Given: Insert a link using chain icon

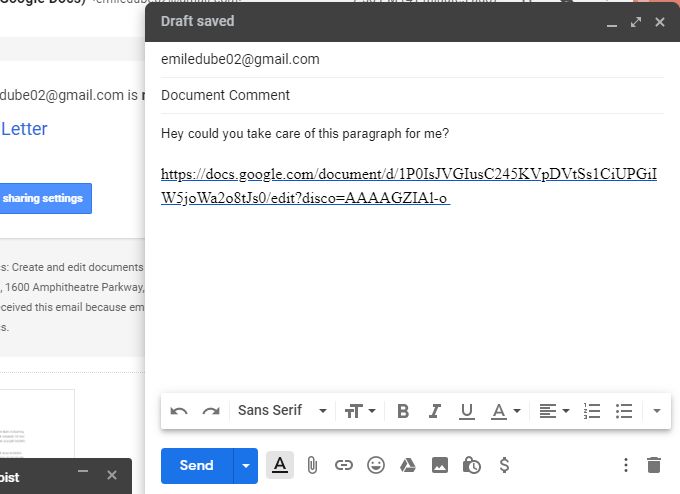Looking at the screenshot, I should point(344,465).
